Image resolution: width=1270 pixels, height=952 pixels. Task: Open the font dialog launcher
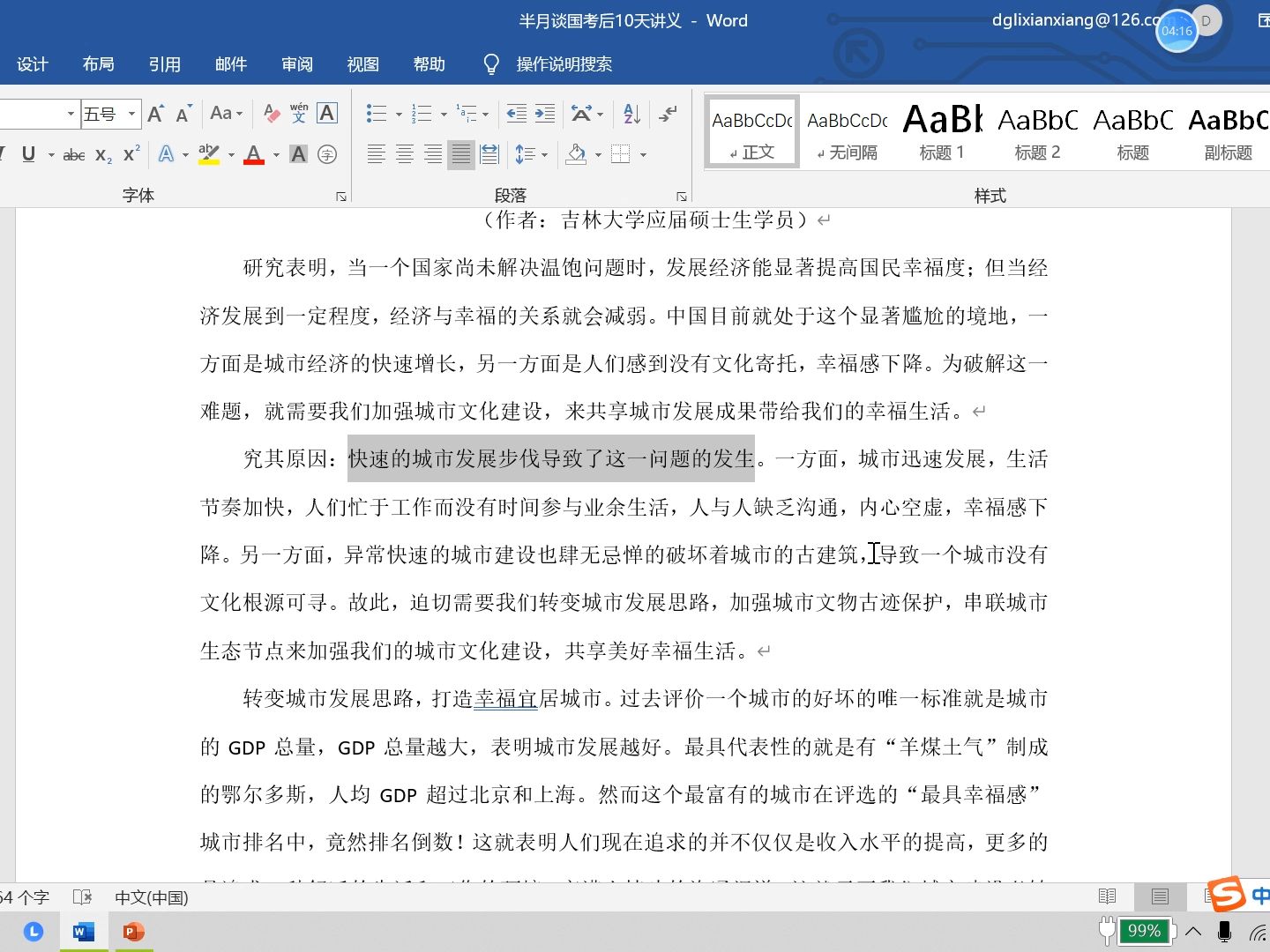pyautogui.click(x=341, y=197)
